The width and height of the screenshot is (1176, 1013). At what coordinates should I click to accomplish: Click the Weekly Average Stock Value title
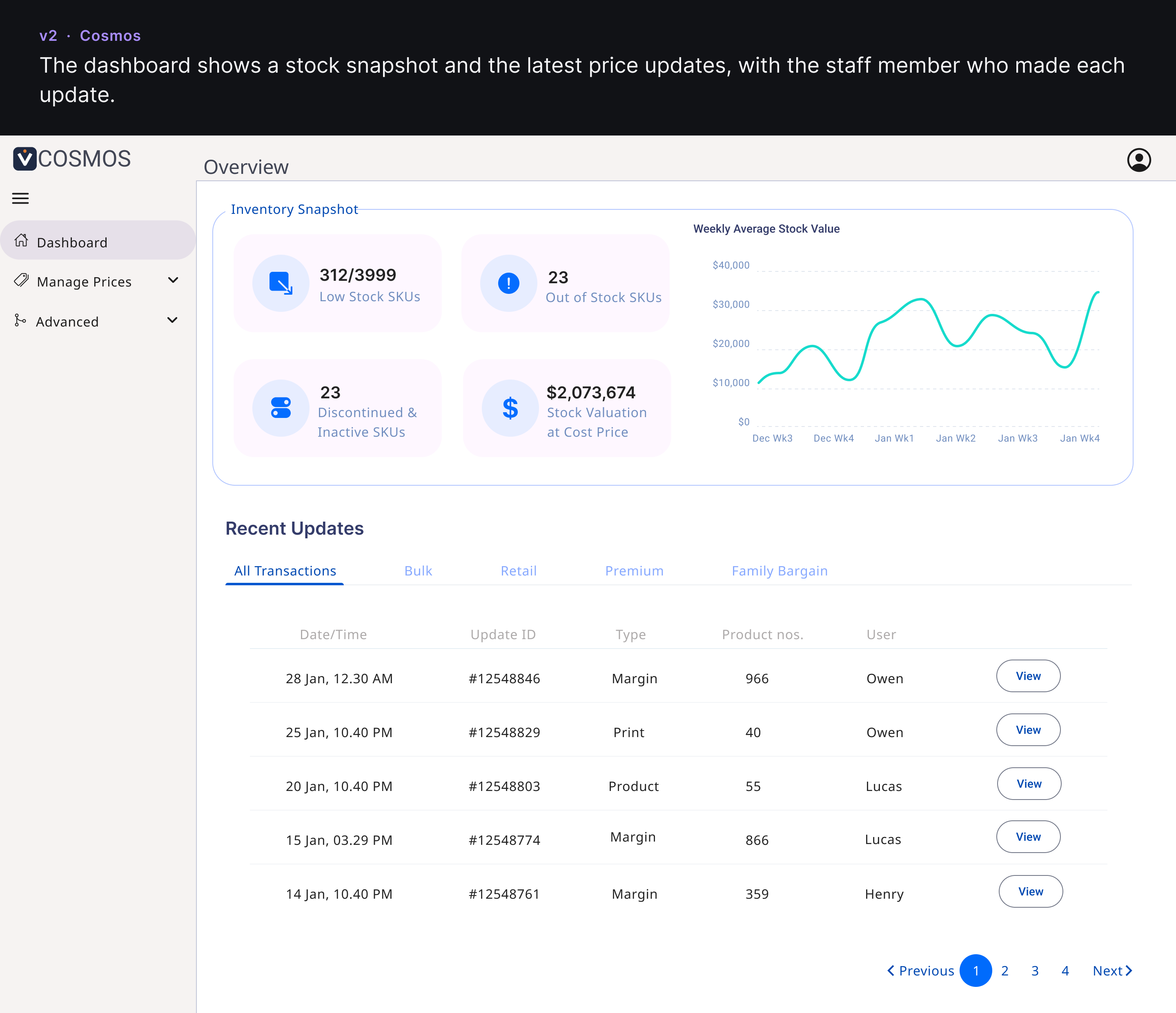point(766,229)
